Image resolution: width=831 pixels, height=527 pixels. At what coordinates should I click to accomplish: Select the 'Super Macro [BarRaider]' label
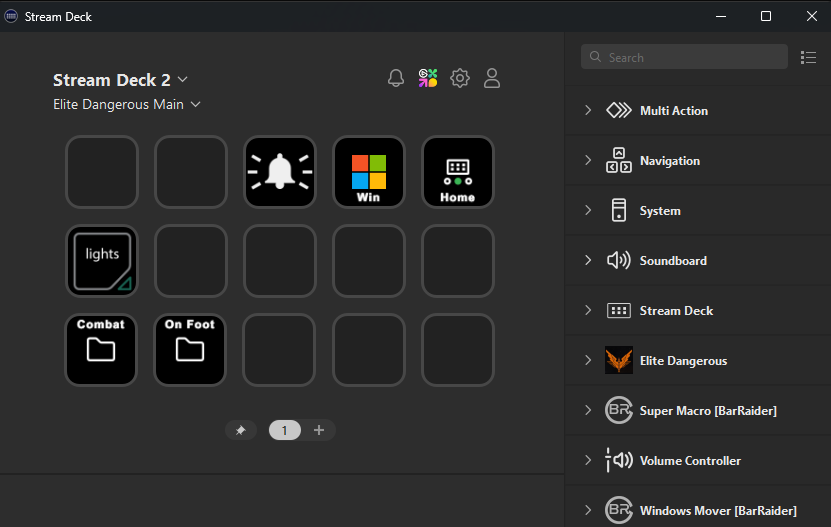708,410
